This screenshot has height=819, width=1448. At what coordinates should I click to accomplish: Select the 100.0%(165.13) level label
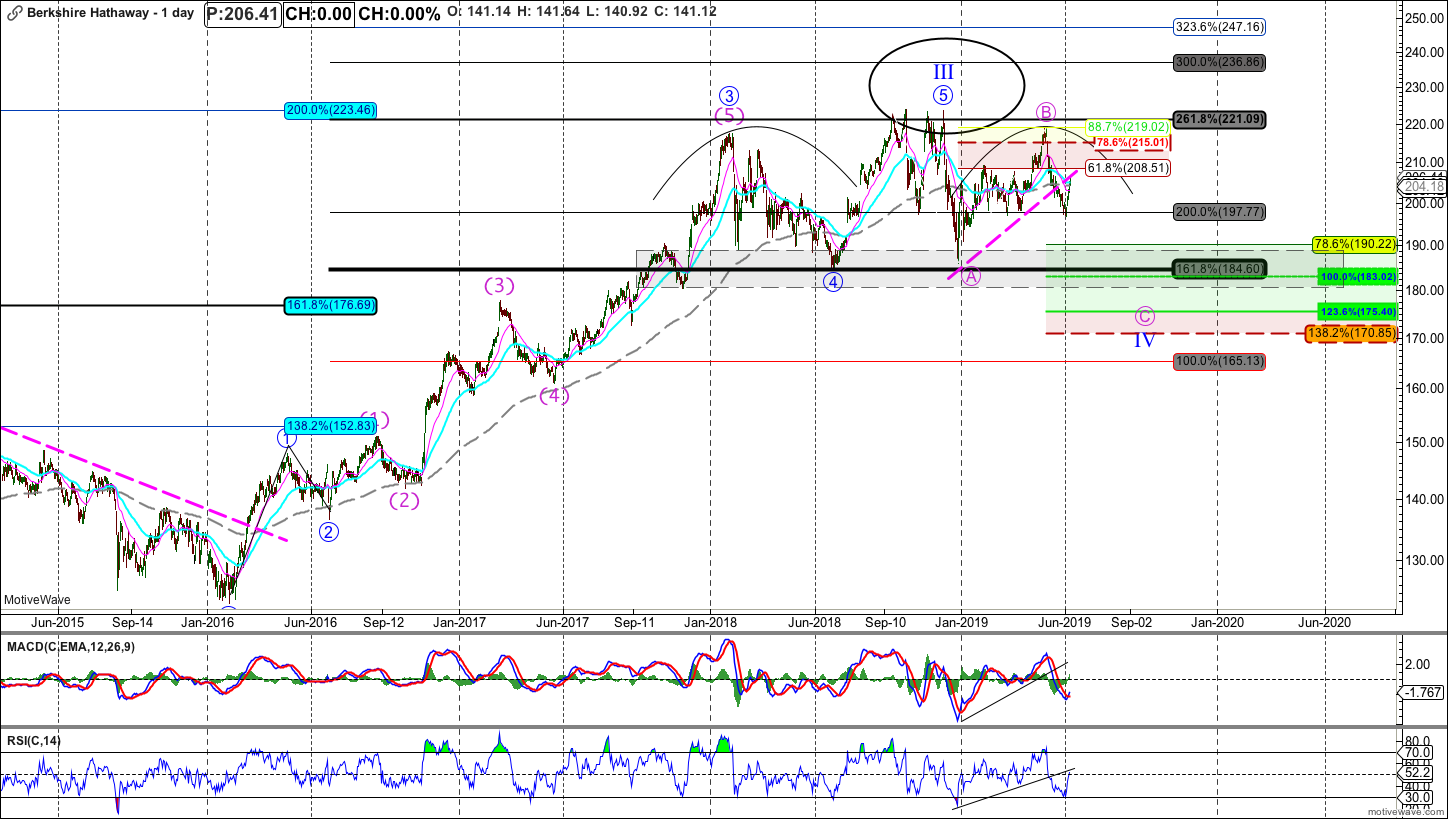pyautogui.click(x=1220, y=362)
